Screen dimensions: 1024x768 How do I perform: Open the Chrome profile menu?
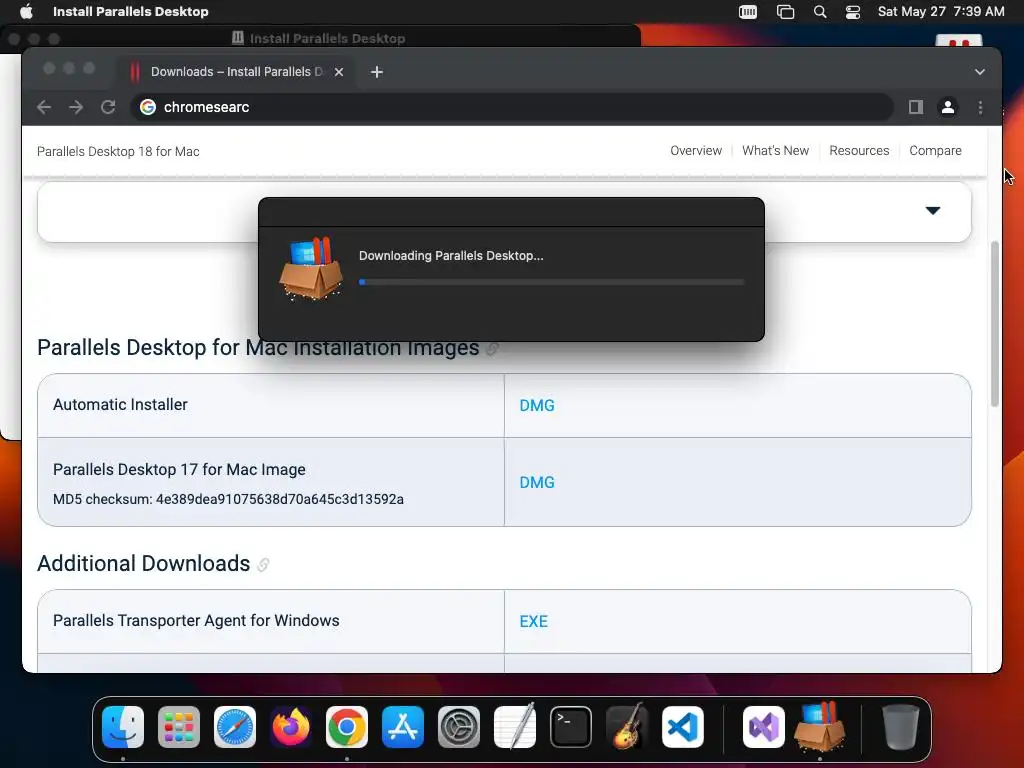(x=948, y=107)
